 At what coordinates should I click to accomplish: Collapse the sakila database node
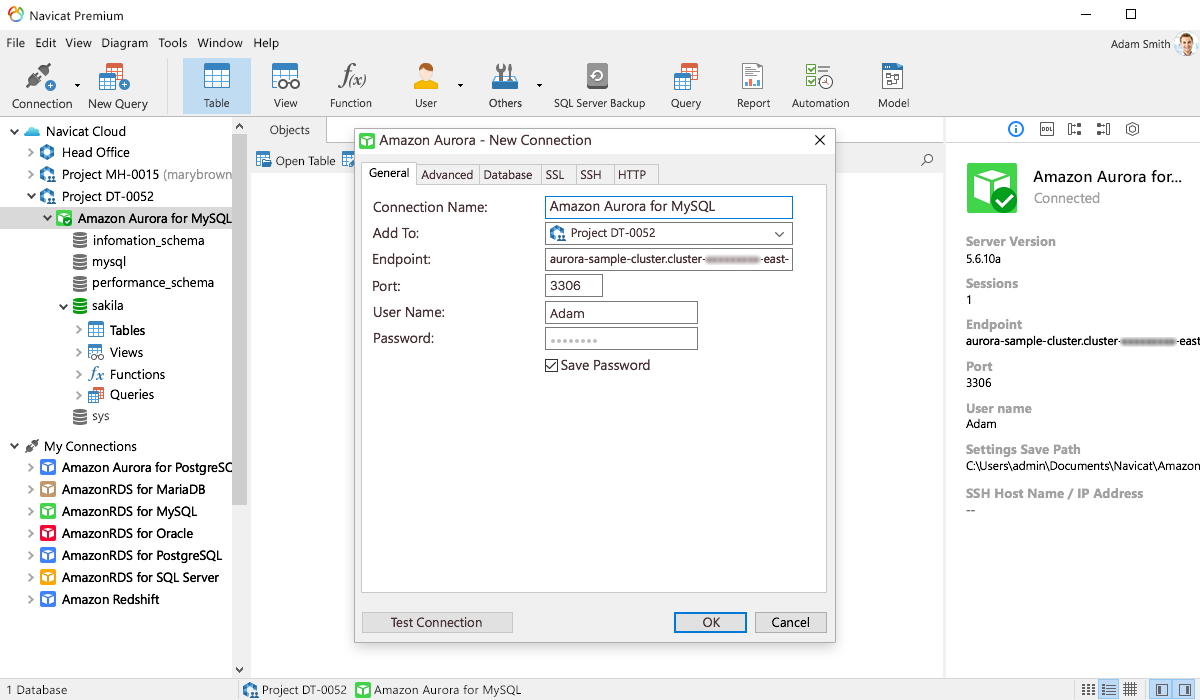pyautogui.click(x=63, y=306)
